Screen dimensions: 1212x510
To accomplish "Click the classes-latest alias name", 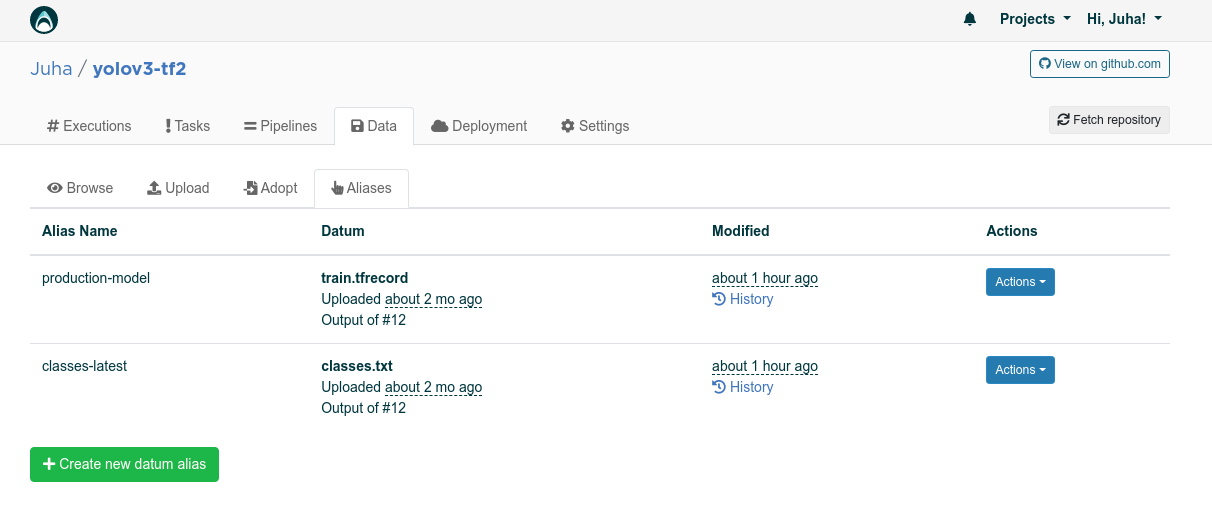I will pos(84,366).
